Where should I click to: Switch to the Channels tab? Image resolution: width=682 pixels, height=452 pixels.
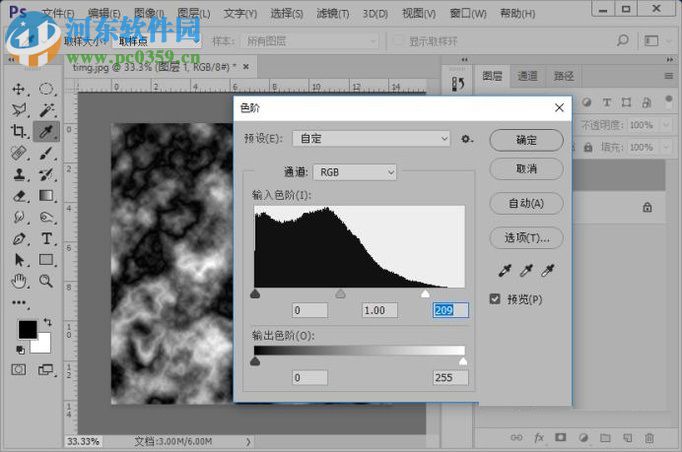pos(528,77)
